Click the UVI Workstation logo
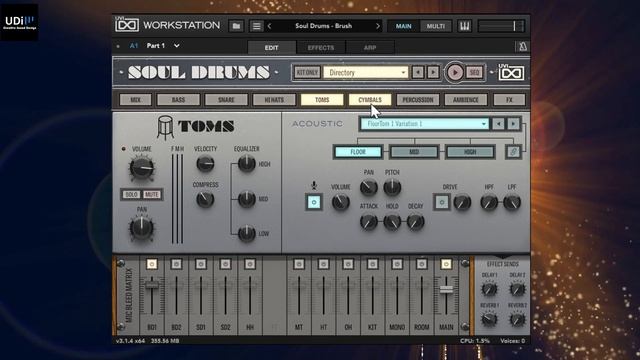 [x=127, y=25]
